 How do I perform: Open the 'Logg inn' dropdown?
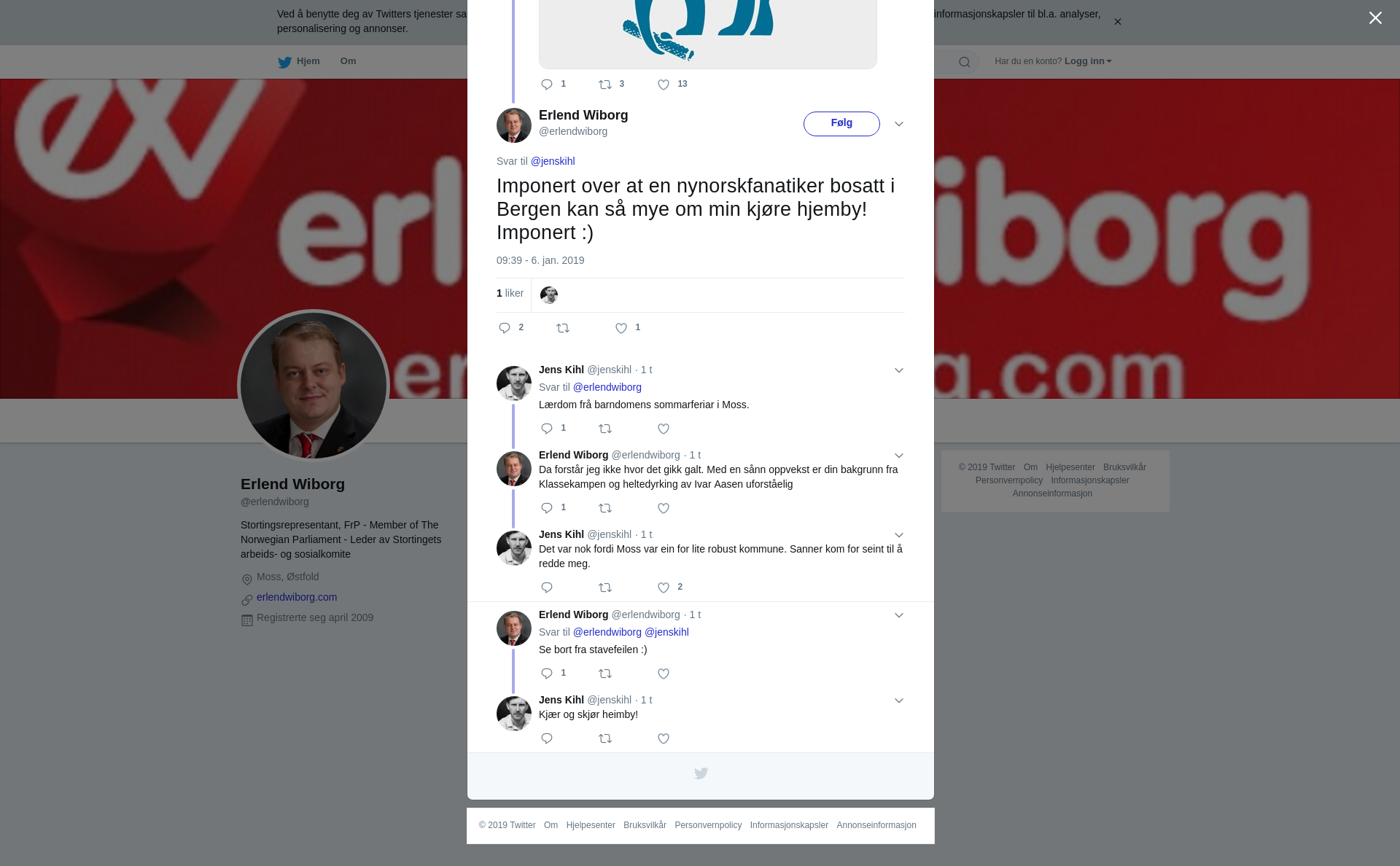[1088, 61]
